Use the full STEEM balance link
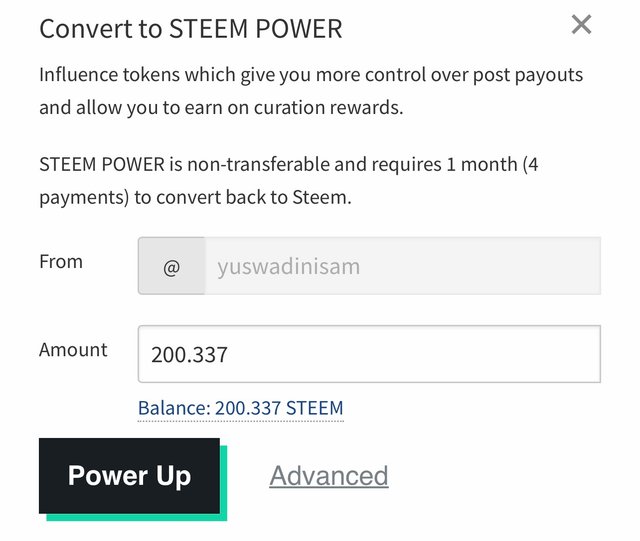The width and height of the screenshot is (640, 541). coord(240,408)
